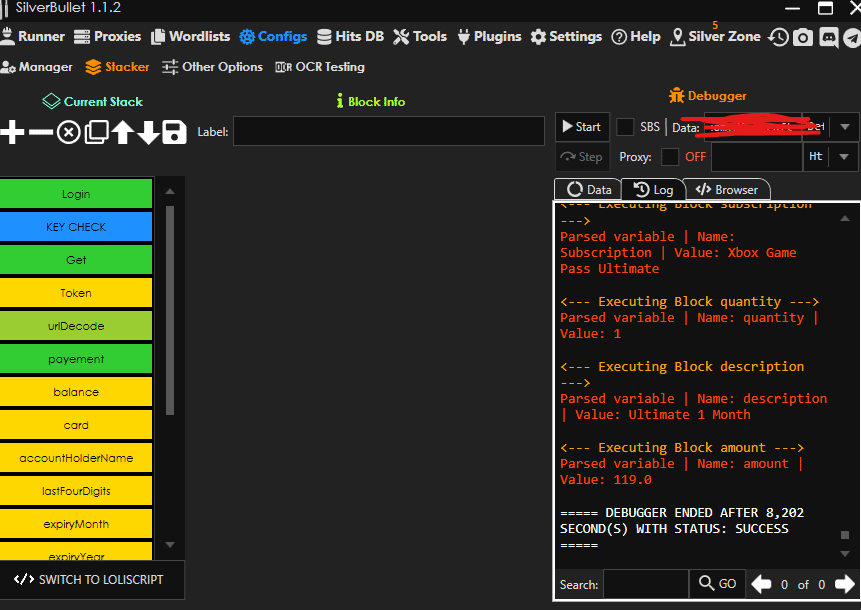861x610 pixels.
Task: Open the proxy type dropdown
Action: 845,157
